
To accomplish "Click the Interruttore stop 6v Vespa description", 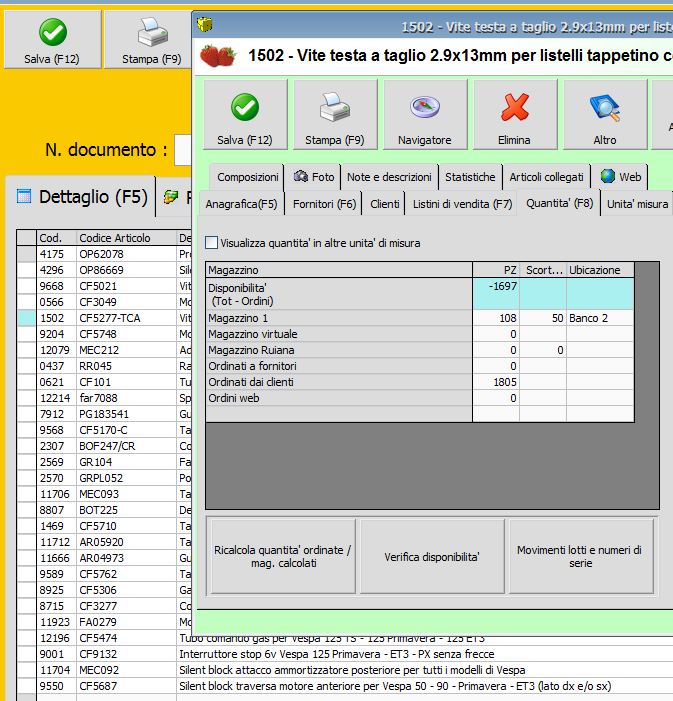I will pos(336,654).
